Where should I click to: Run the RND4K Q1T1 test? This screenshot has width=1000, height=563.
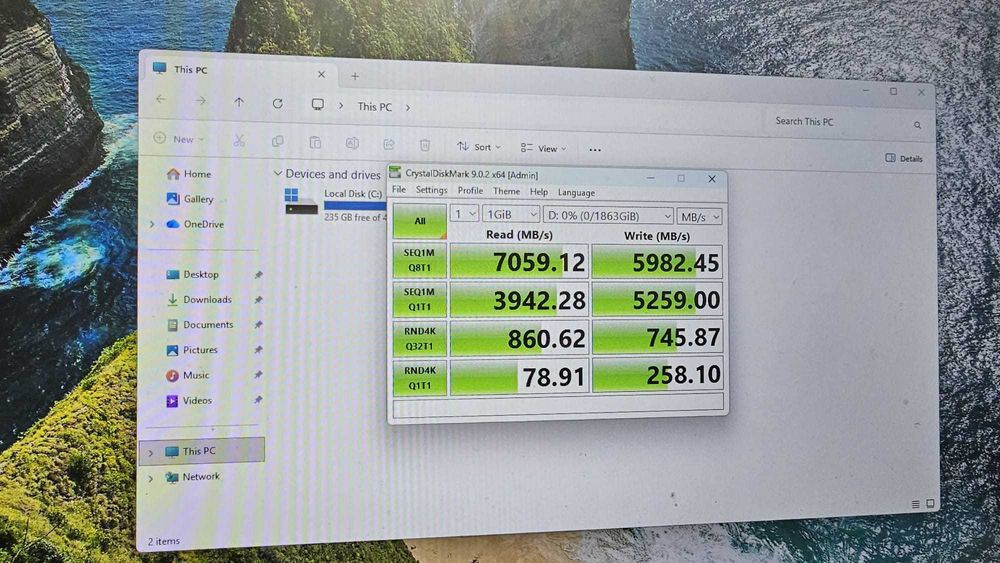coord(419,377)
